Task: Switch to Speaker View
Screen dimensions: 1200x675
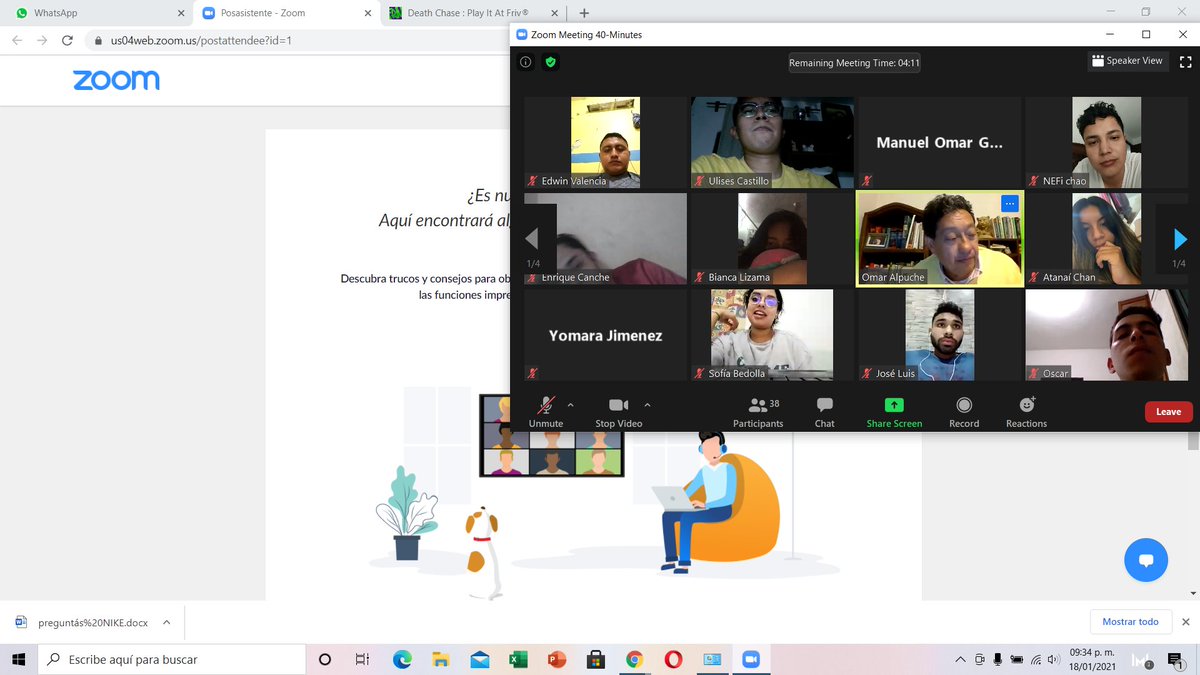Action: click(x=1127, y=60)
